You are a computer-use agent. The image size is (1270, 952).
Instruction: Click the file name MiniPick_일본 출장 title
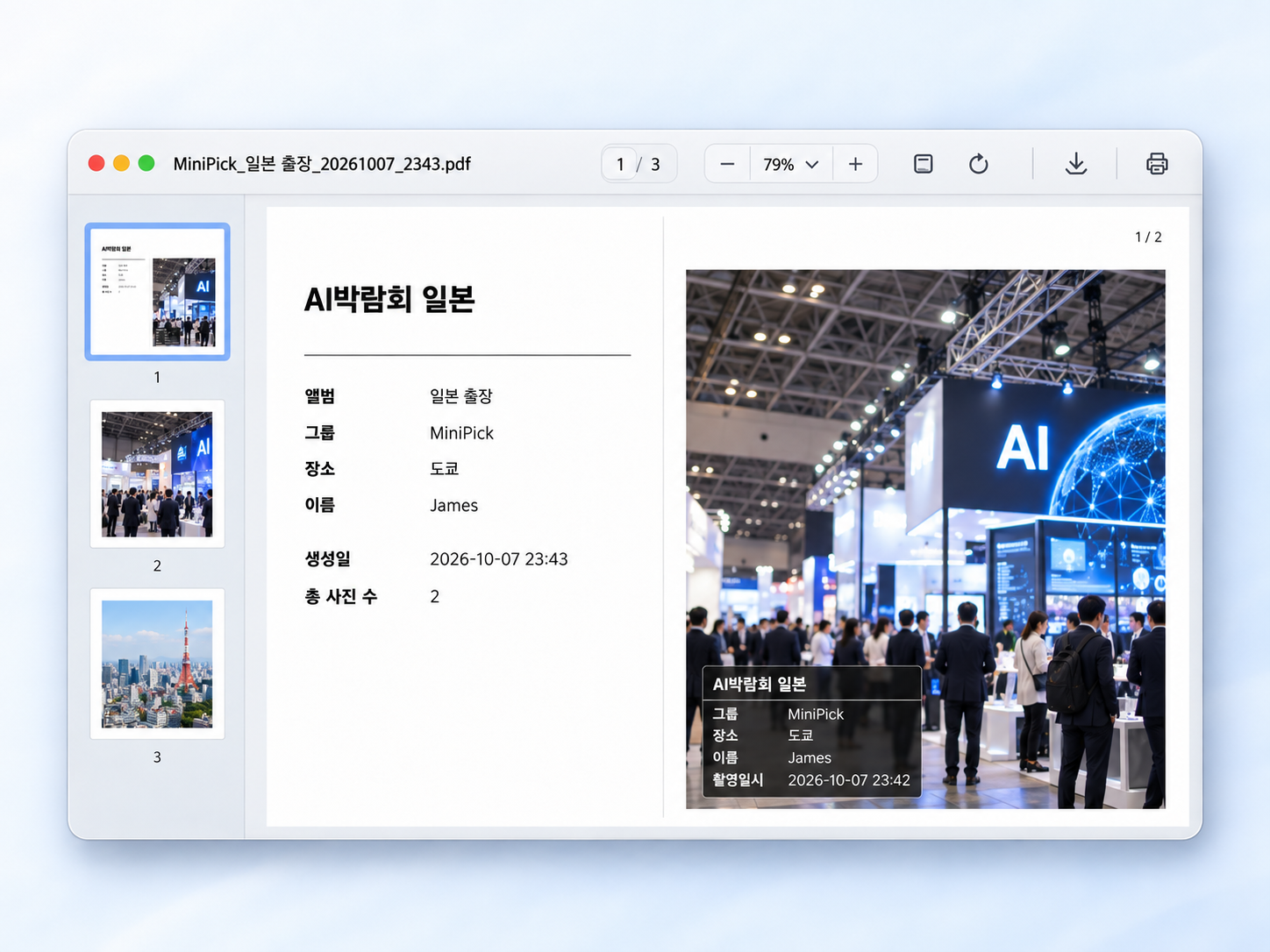(x=322, y=164)
